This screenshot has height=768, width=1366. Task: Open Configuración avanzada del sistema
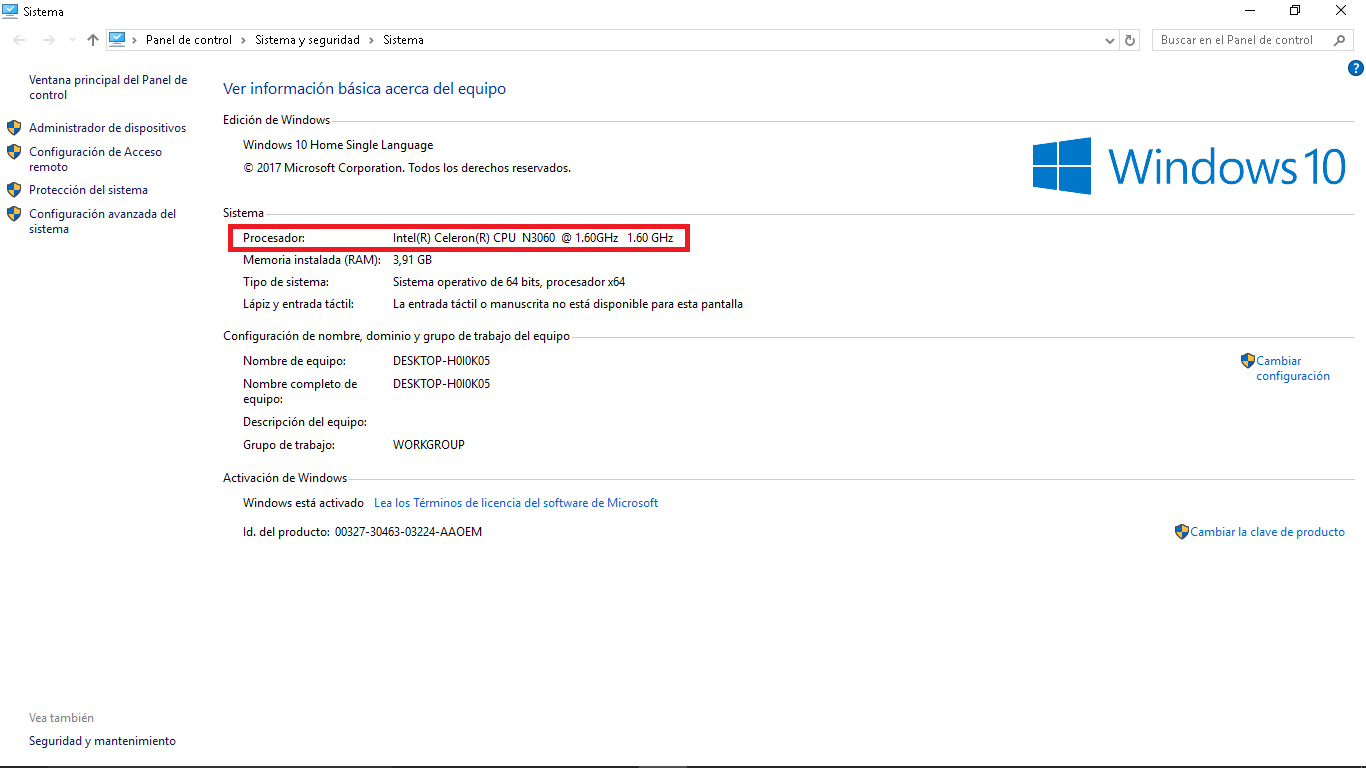tap(102, 221)
